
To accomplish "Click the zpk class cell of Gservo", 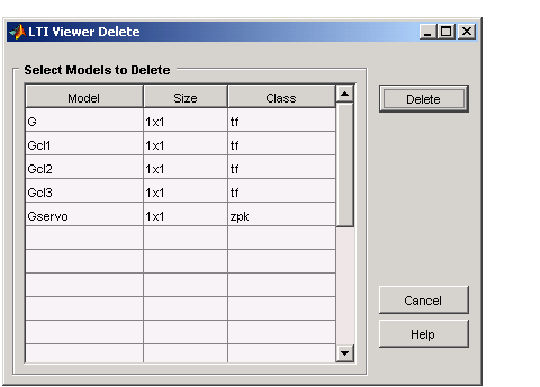I will (x=281, y=215).
